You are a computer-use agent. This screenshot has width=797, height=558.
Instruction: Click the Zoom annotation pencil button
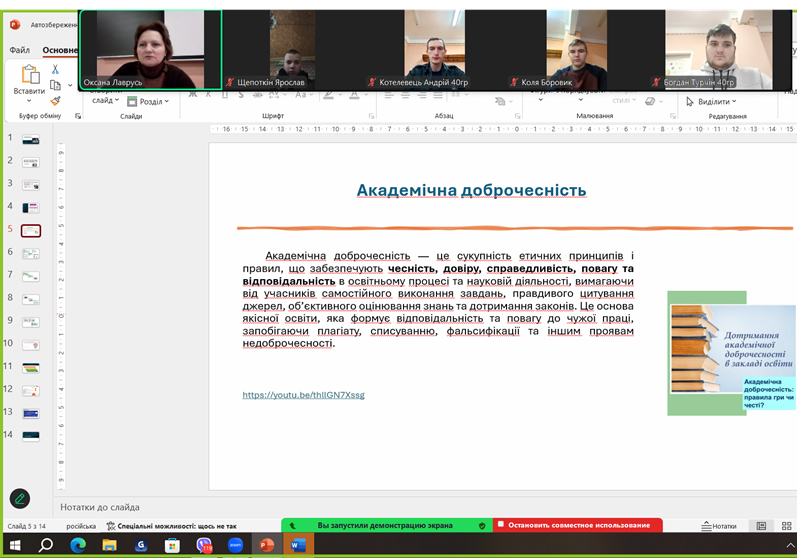click(20, 498)
